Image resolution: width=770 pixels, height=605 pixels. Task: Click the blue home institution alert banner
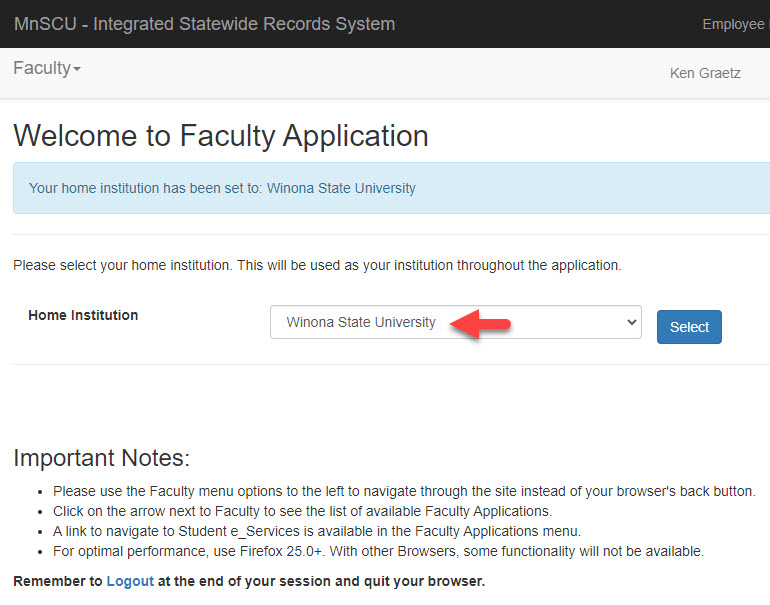point(390,188)
